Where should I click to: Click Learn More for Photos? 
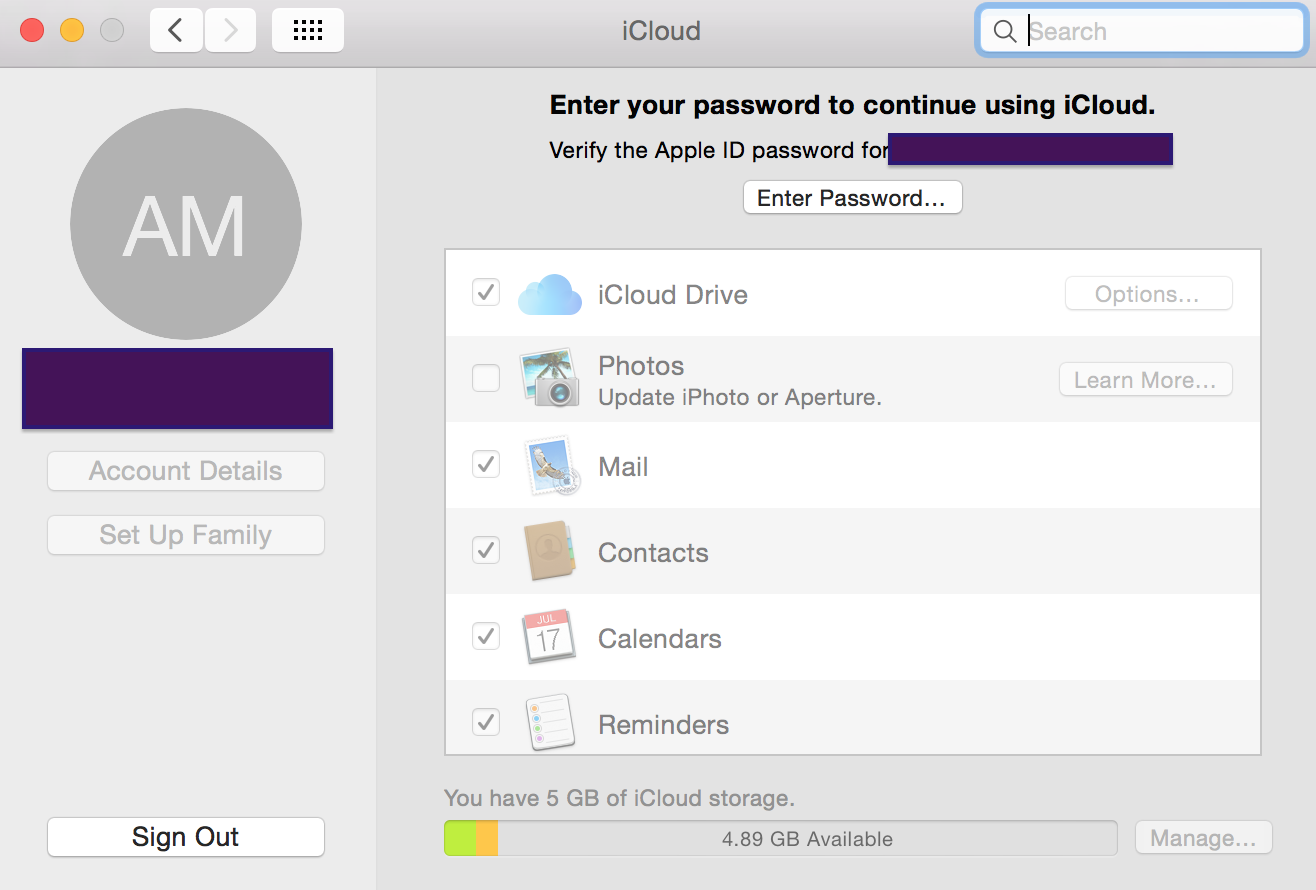pos(1145,380)
